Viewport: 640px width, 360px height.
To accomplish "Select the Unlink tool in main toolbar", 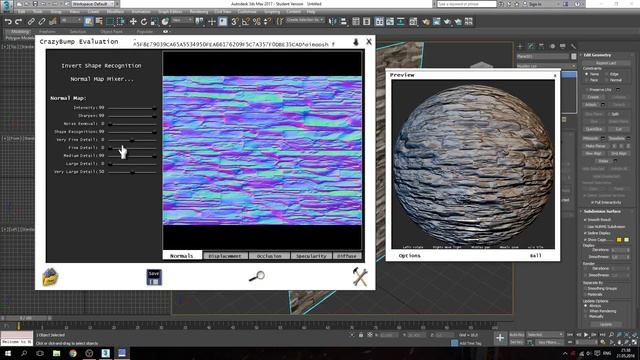I will [42, 21].
